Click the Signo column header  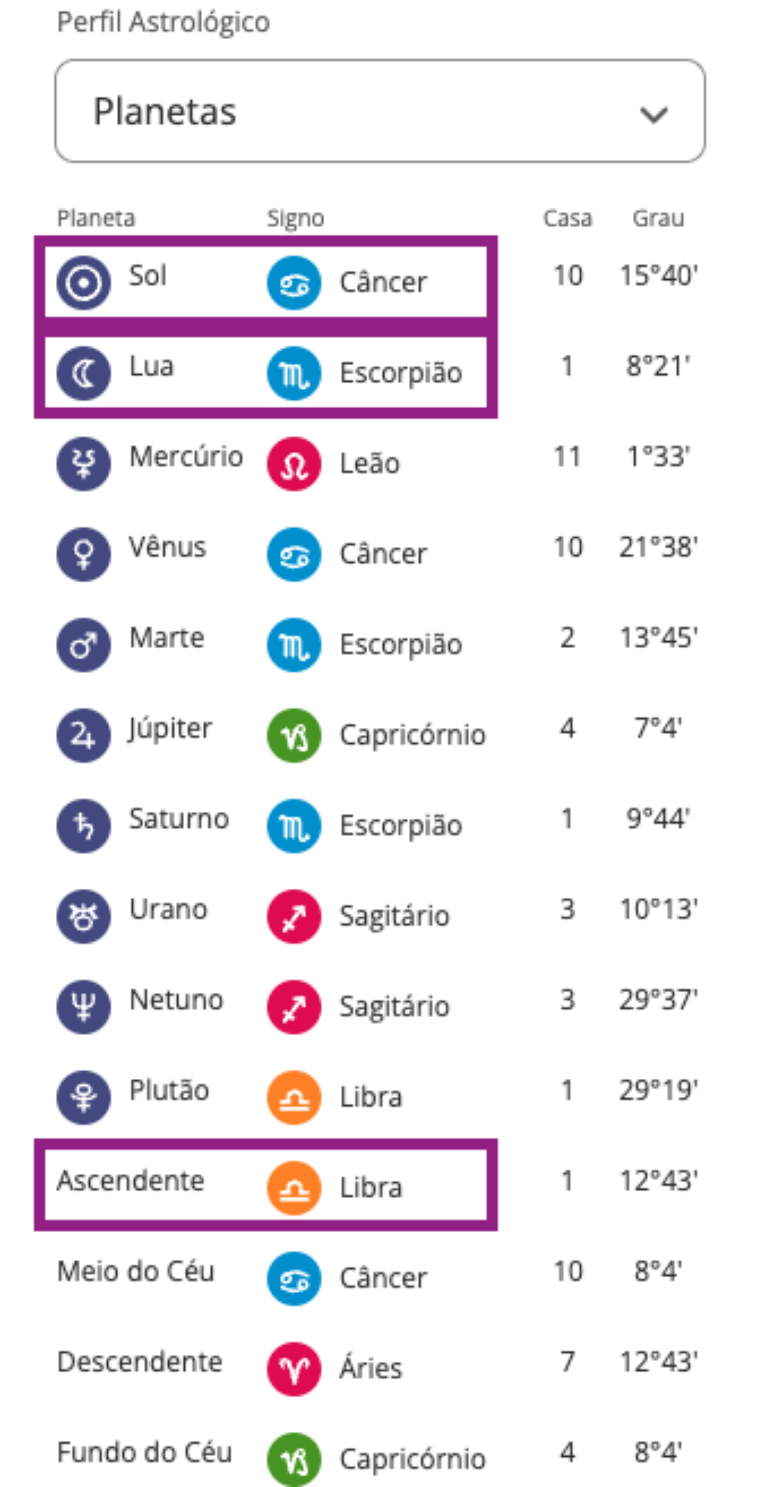(x=295, y=218)
